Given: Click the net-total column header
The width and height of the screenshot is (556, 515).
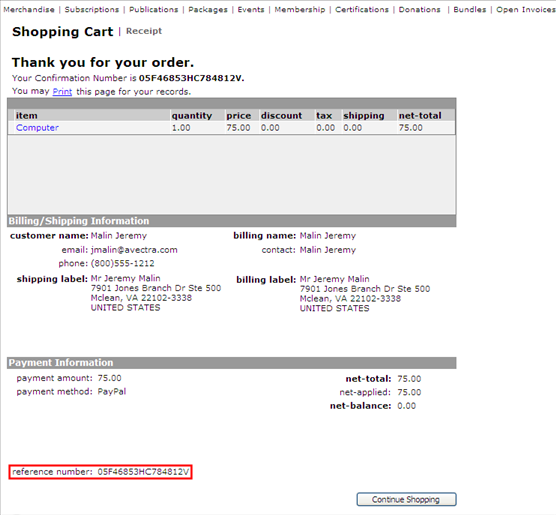Looking at the screenshot, I should [x=420, y=116].
